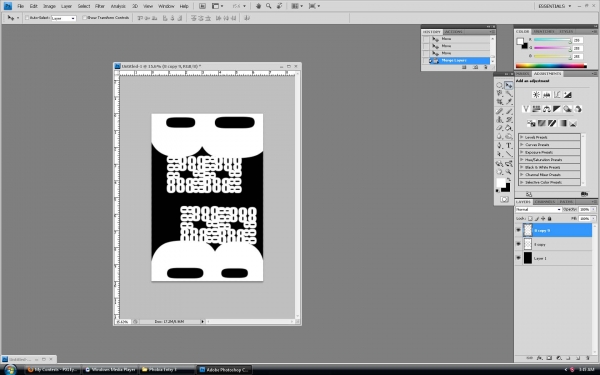Select the Zoom tool in toolbox

pyautogui.click(x=509, y=171)
